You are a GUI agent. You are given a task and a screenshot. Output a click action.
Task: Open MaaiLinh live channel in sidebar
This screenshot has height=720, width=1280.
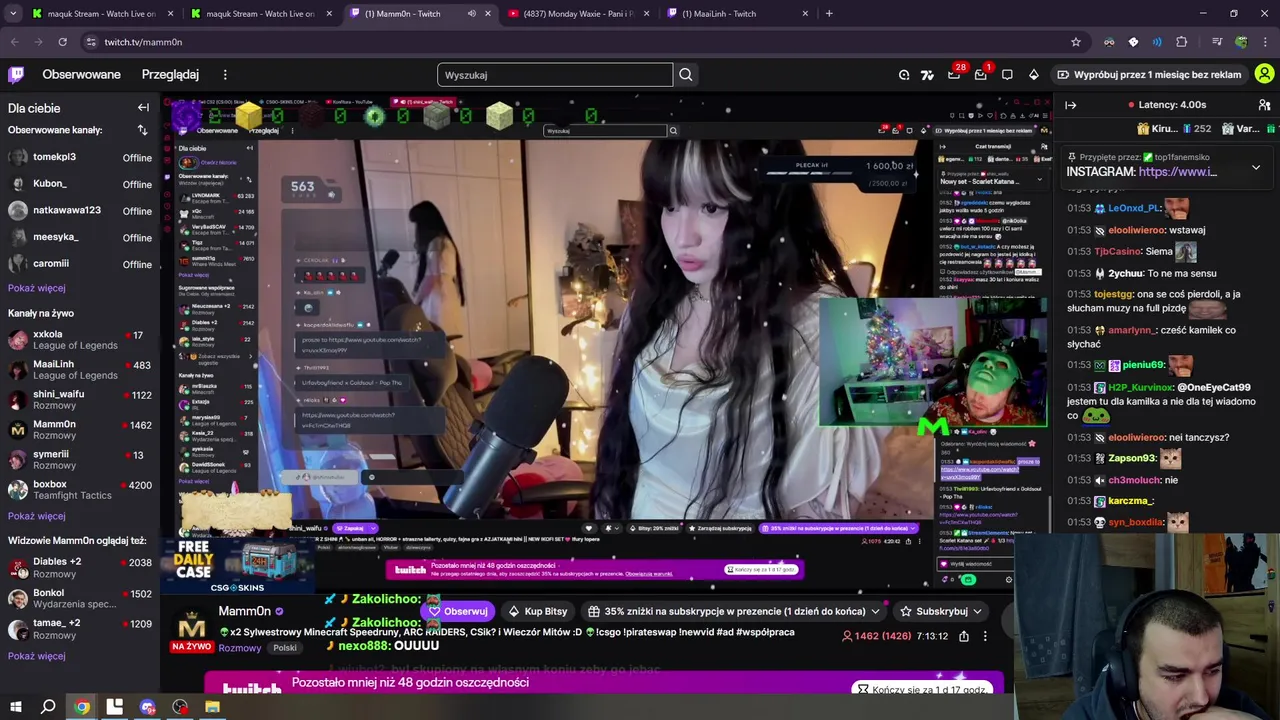point(80,370)
